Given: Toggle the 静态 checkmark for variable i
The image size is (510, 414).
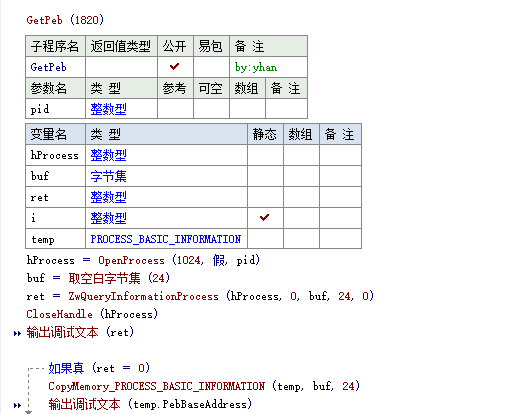Looking at the screenshot, I should click(265, 218).
